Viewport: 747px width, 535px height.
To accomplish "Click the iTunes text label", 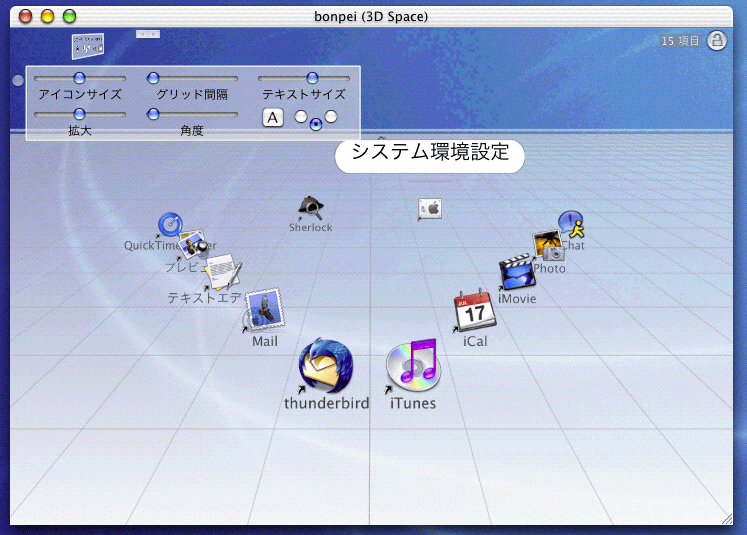I will 413,403.
